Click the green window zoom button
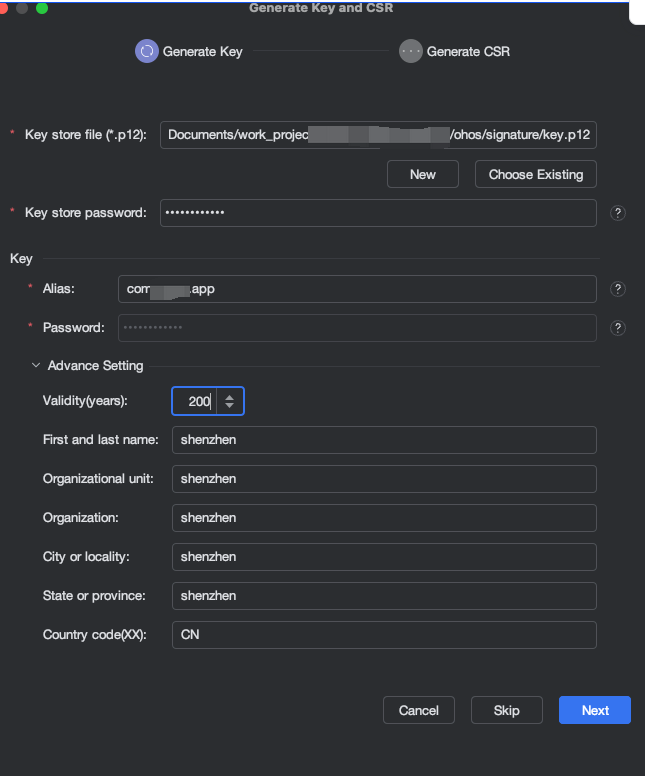Image resolution: width=645 pixels, height=776 pixels. pyautogui.click(x=42, y=8)
